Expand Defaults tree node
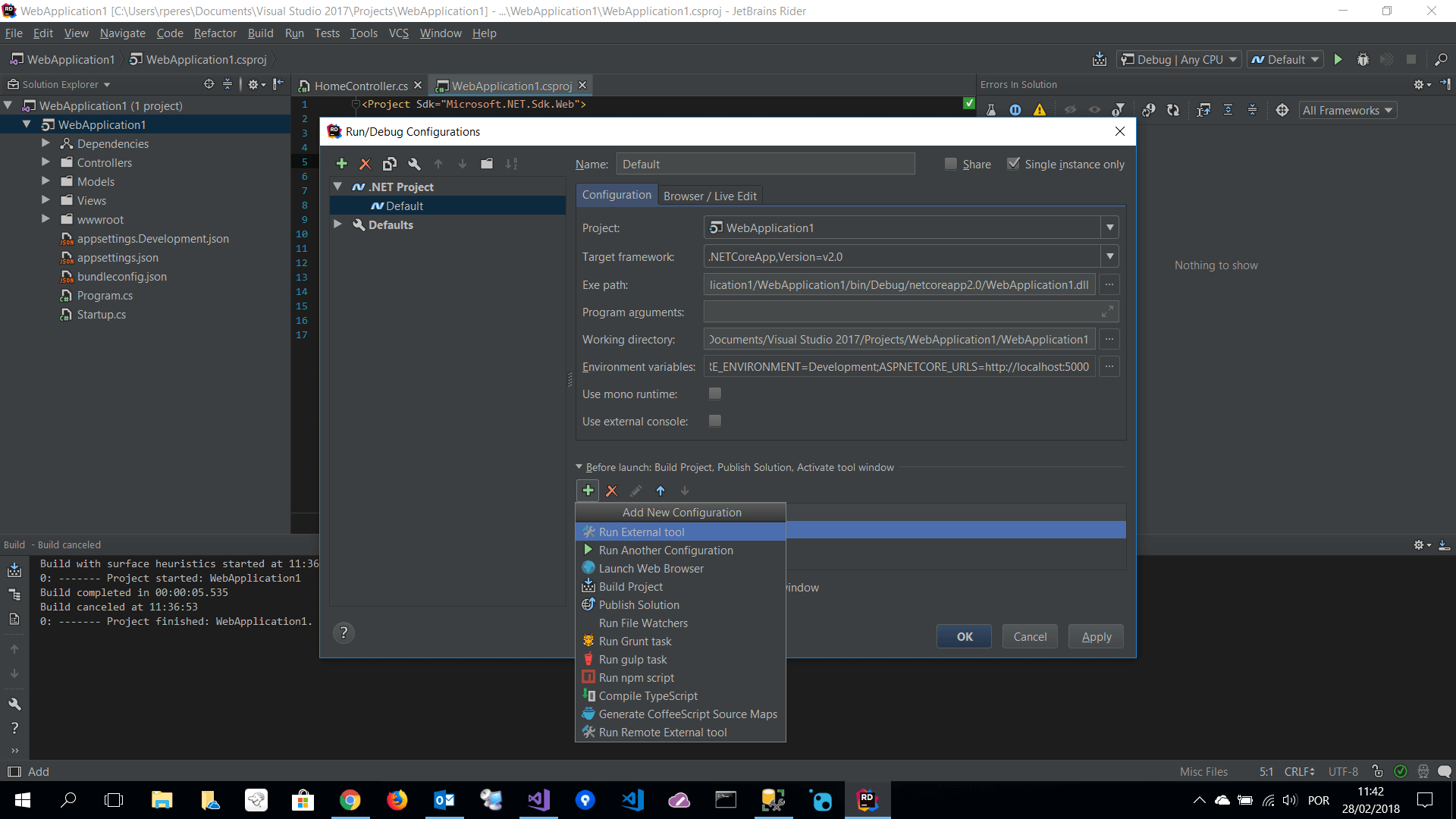Screen dimensions: 1456x819 pyautogui.click(x=338, y=224)
